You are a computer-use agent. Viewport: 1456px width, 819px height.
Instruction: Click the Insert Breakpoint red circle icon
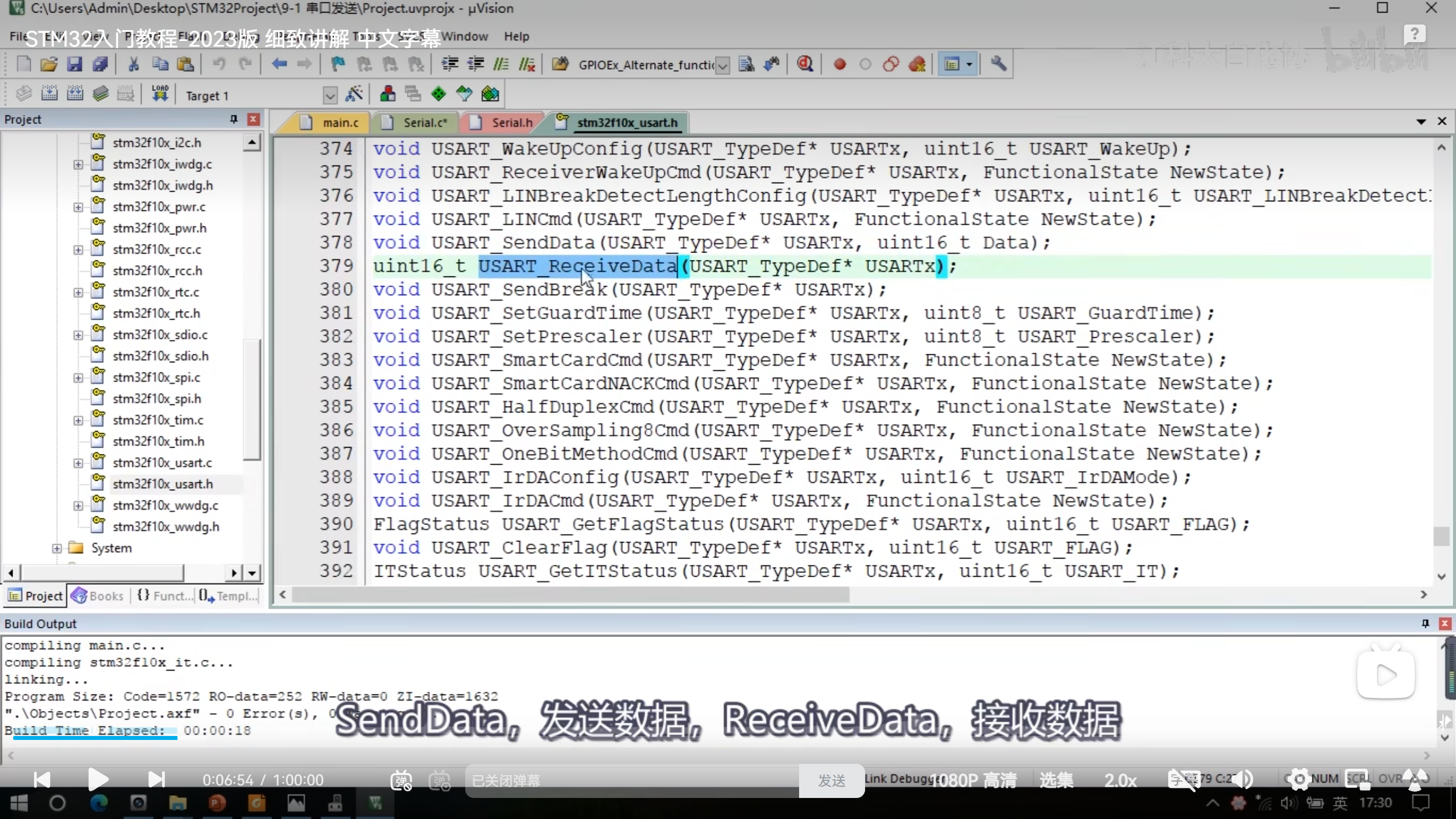[x=839, y=64]
